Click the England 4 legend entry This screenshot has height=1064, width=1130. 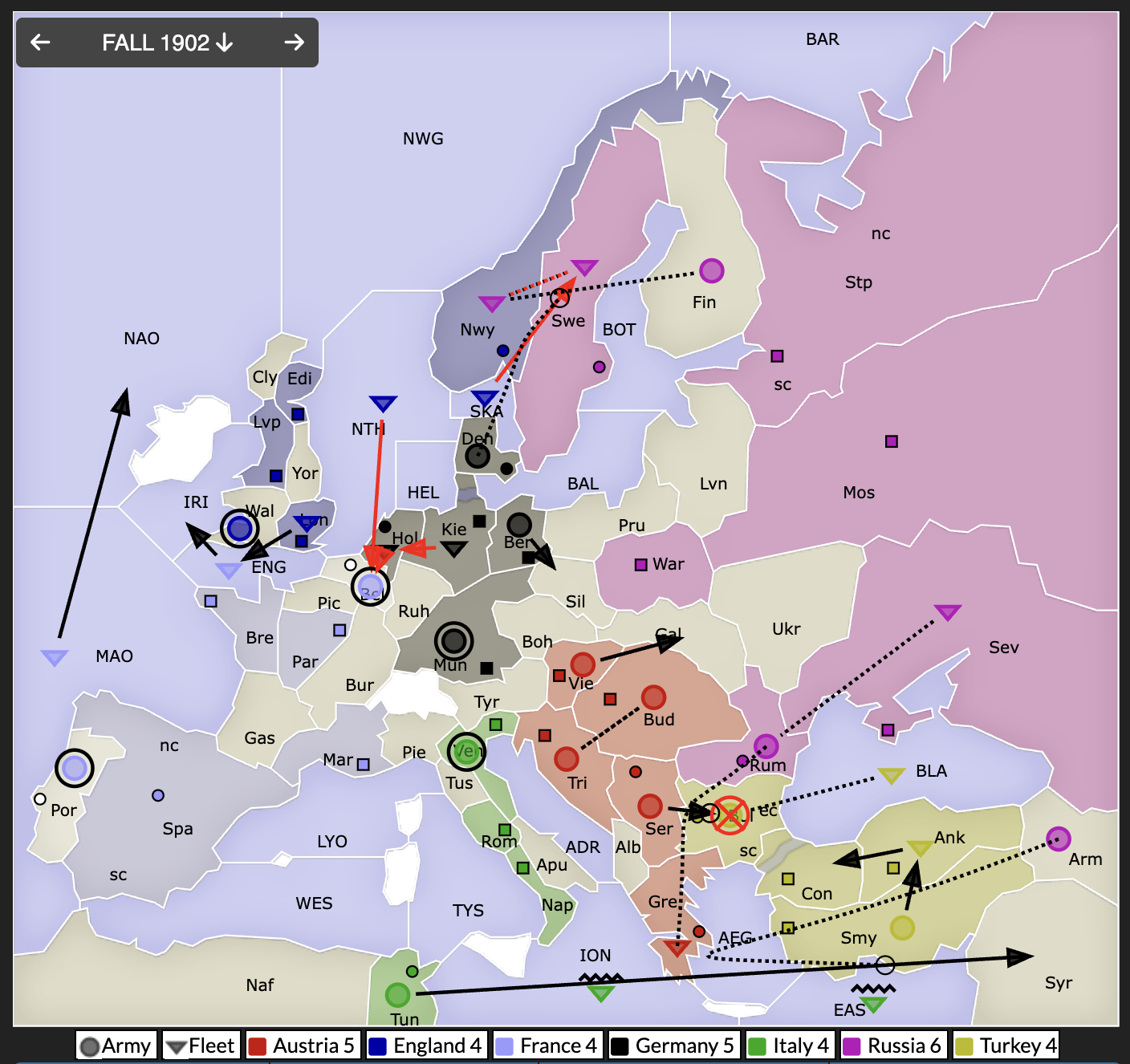[426, 1046]
